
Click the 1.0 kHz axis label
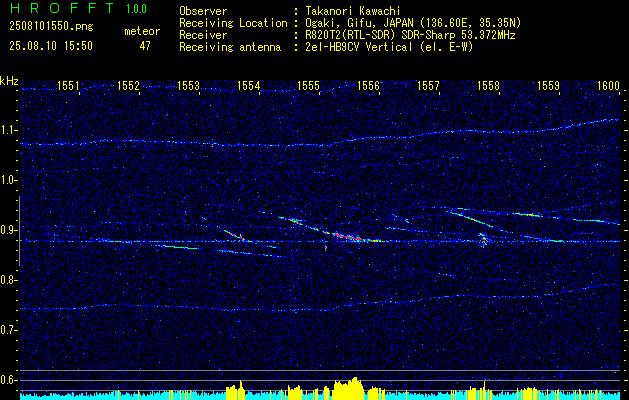click(8, 181)
